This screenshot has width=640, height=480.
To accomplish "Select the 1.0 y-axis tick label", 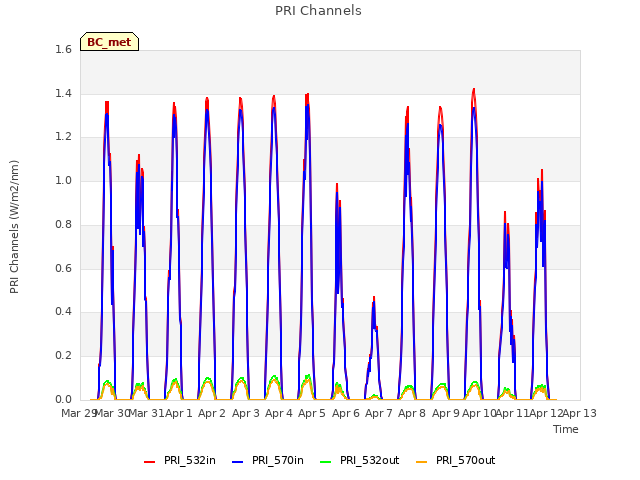I will click(63, 181).
